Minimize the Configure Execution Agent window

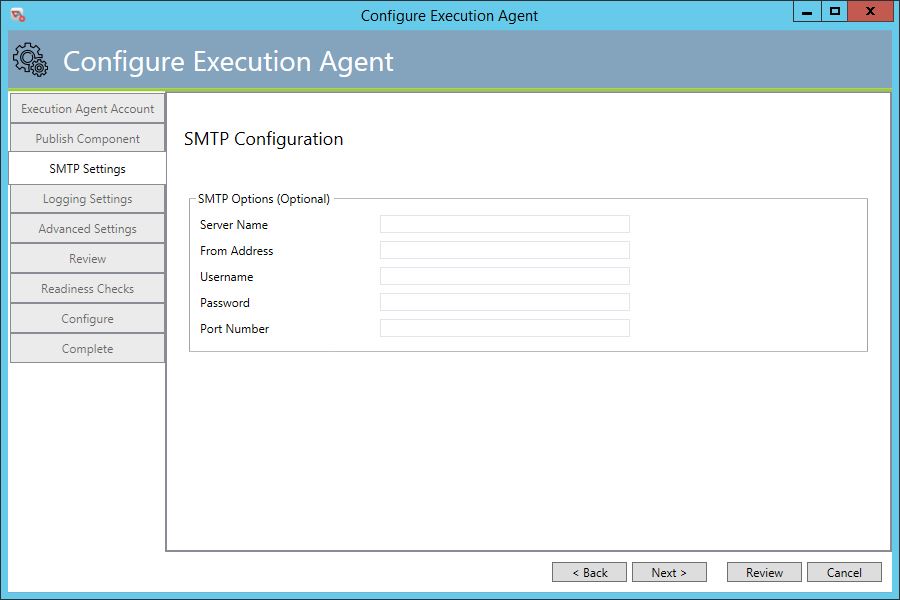tap(807, 11)
